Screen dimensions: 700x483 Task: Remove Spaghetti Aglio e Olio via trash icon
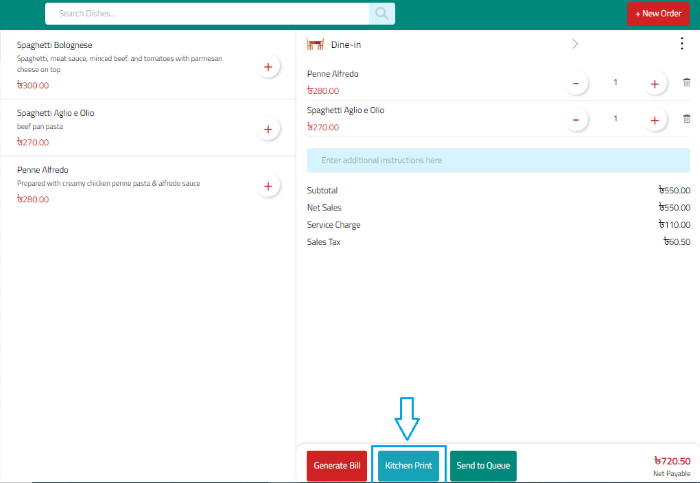(x=686, y=119)
